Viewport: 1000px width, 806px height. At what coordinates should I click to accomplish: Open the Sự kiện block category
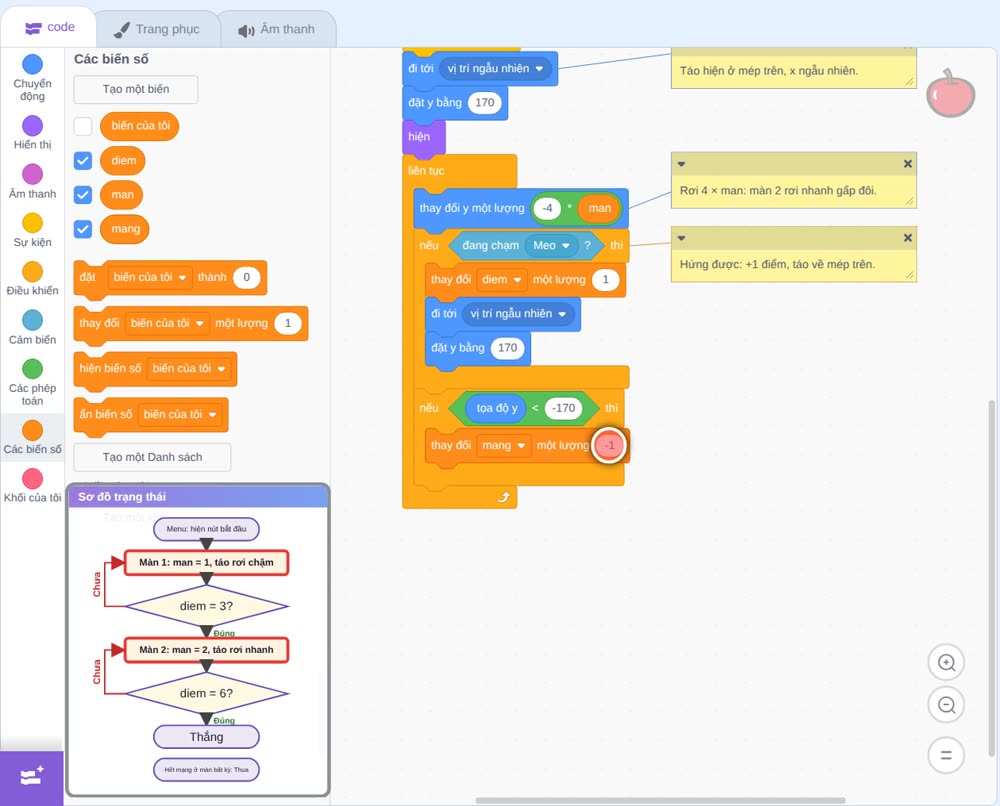(x=32, y=230)
